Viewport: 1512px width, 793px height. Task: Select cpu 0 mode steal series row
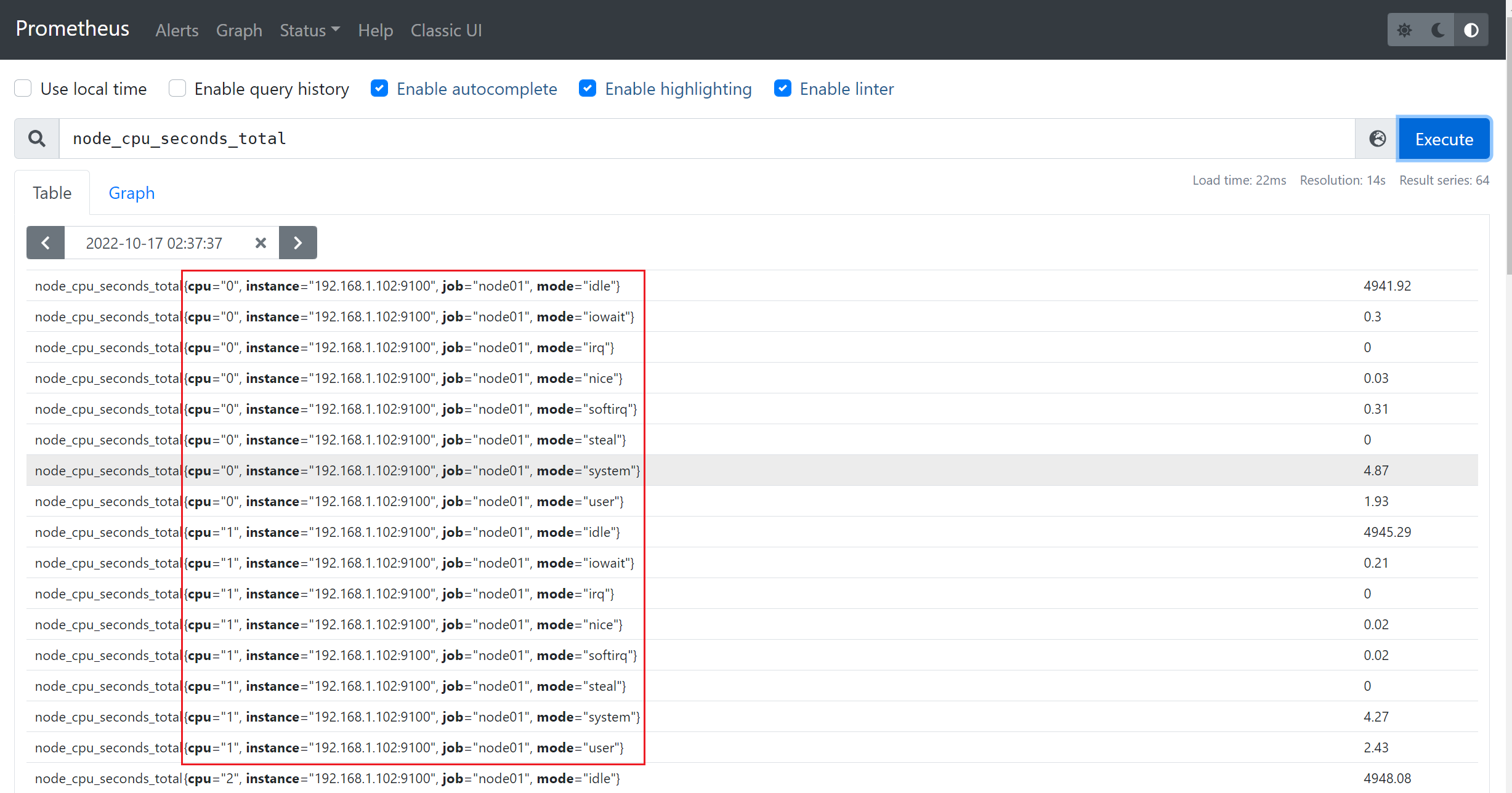point(752,440)
